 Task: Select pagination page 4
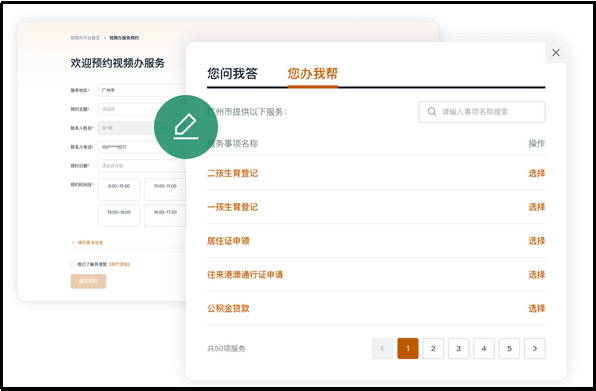point(484,348)
